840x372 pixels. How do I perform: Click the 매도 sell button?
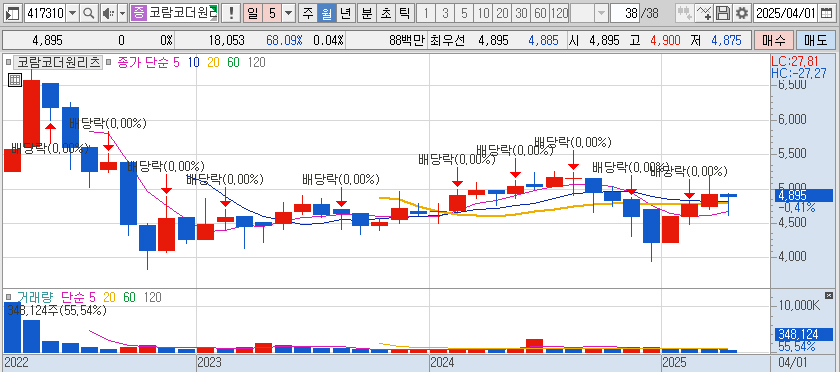815,40
